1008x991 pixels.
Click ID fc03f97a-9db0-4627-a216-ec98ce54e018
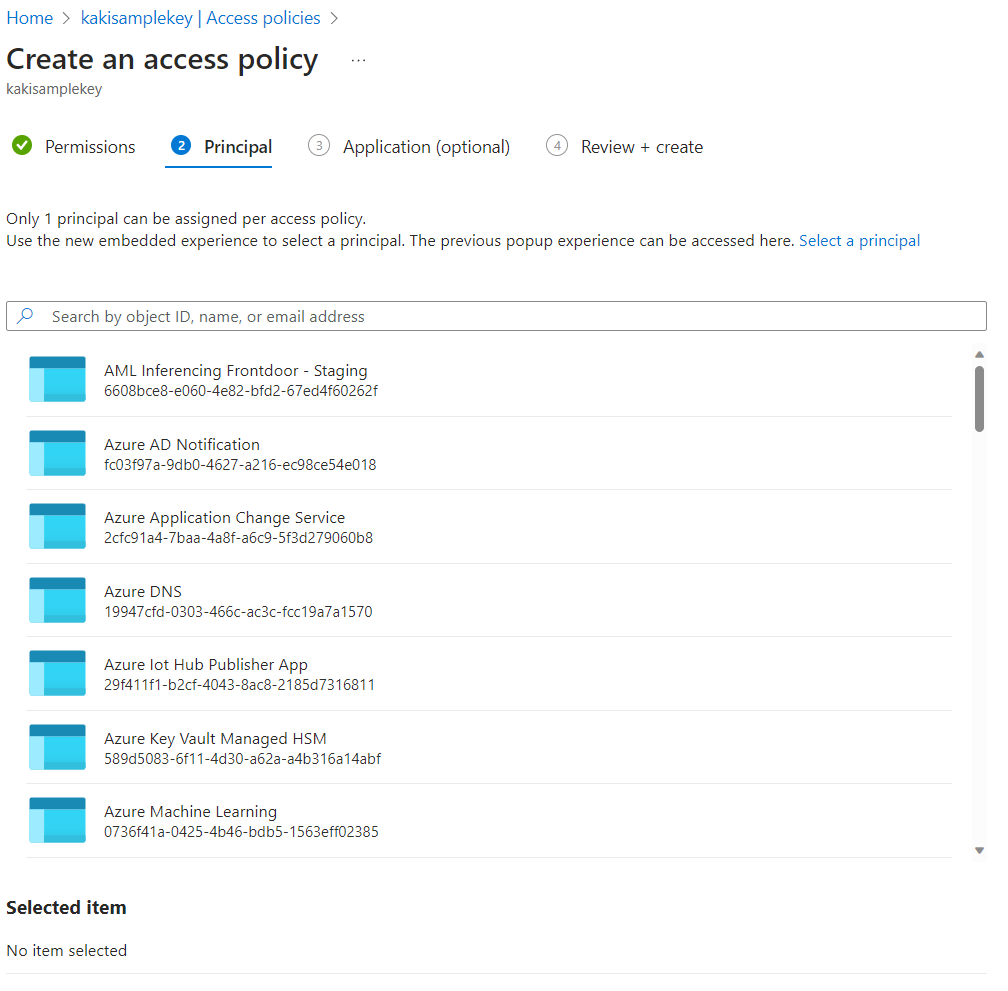tap(240, 465)
